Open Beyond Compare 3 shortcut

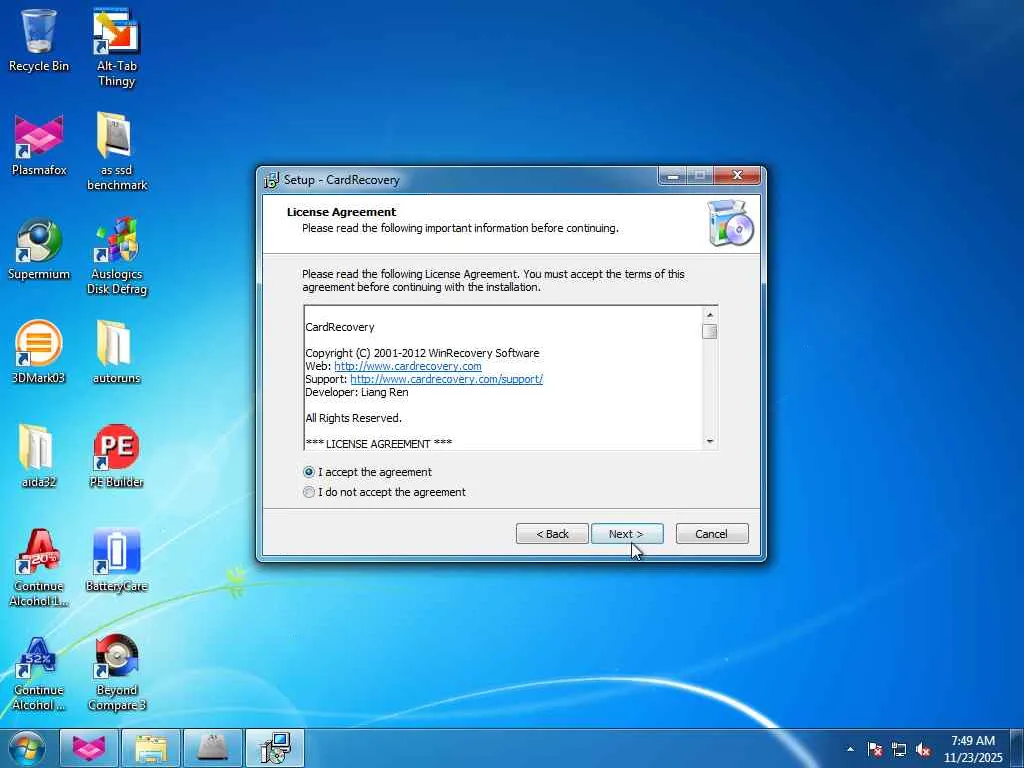click(x=116, y=672)
